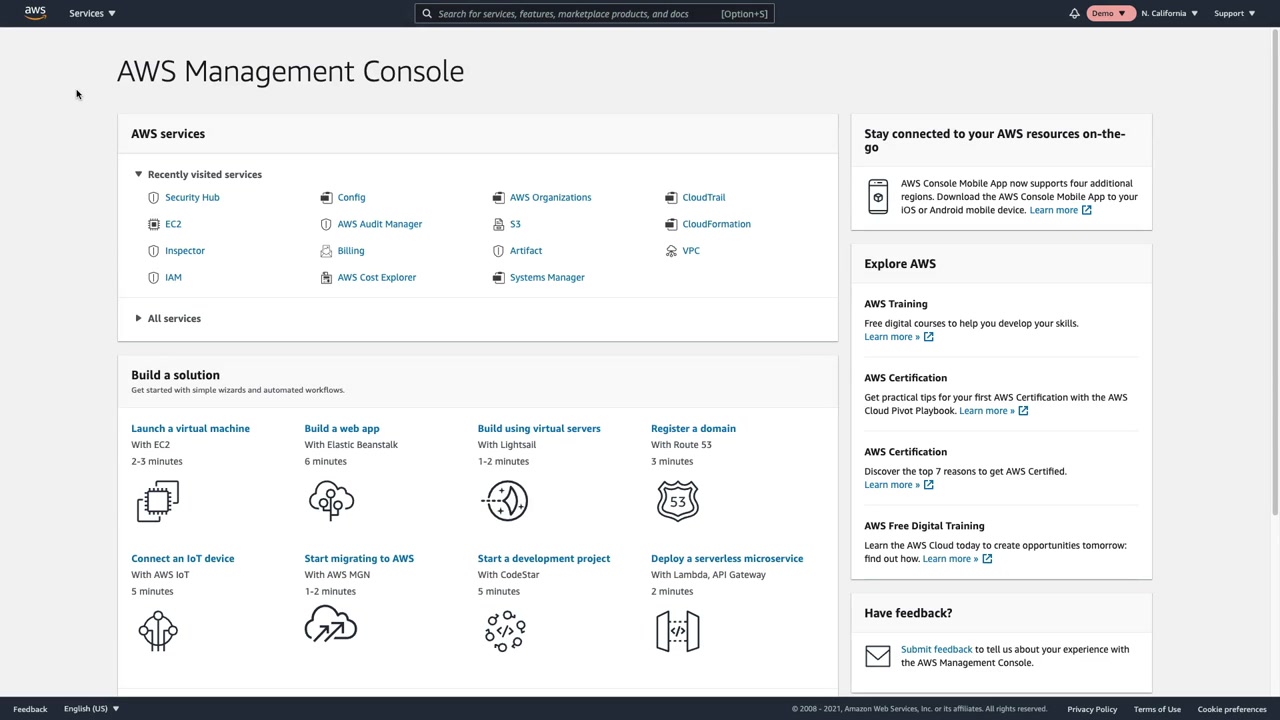Click the Lambda API Gateway microservice icon
This screenshot has width=1280, height=720.
coord(678,631)
